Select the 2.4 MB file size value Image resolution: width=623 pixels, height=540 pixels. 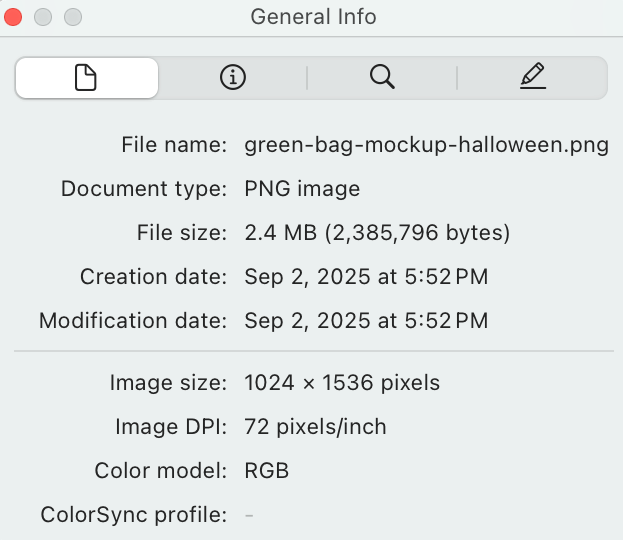click(x=377, y=233)
